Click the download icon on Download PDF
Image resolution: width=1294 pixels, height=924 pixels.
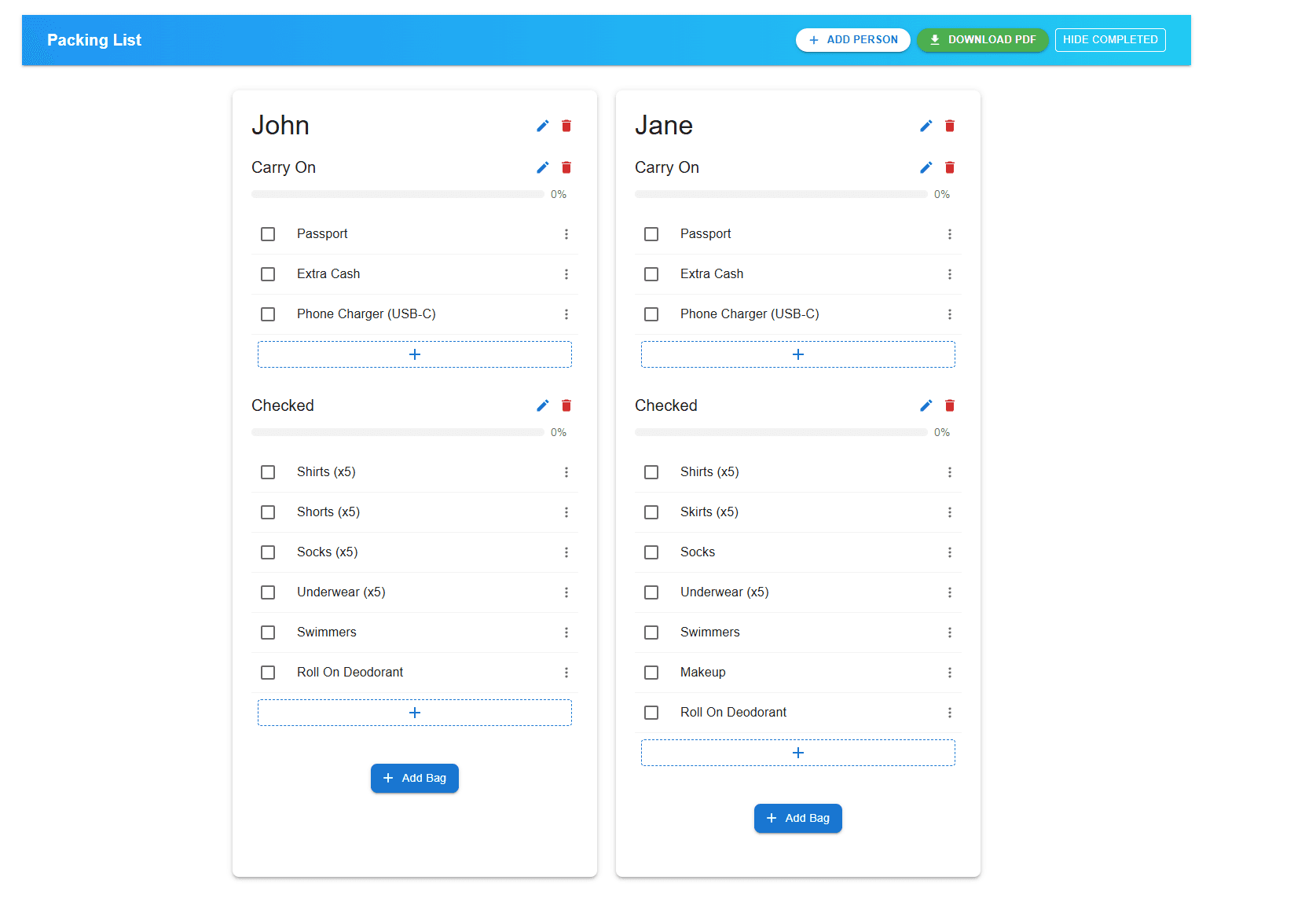[x=935, y=39]
